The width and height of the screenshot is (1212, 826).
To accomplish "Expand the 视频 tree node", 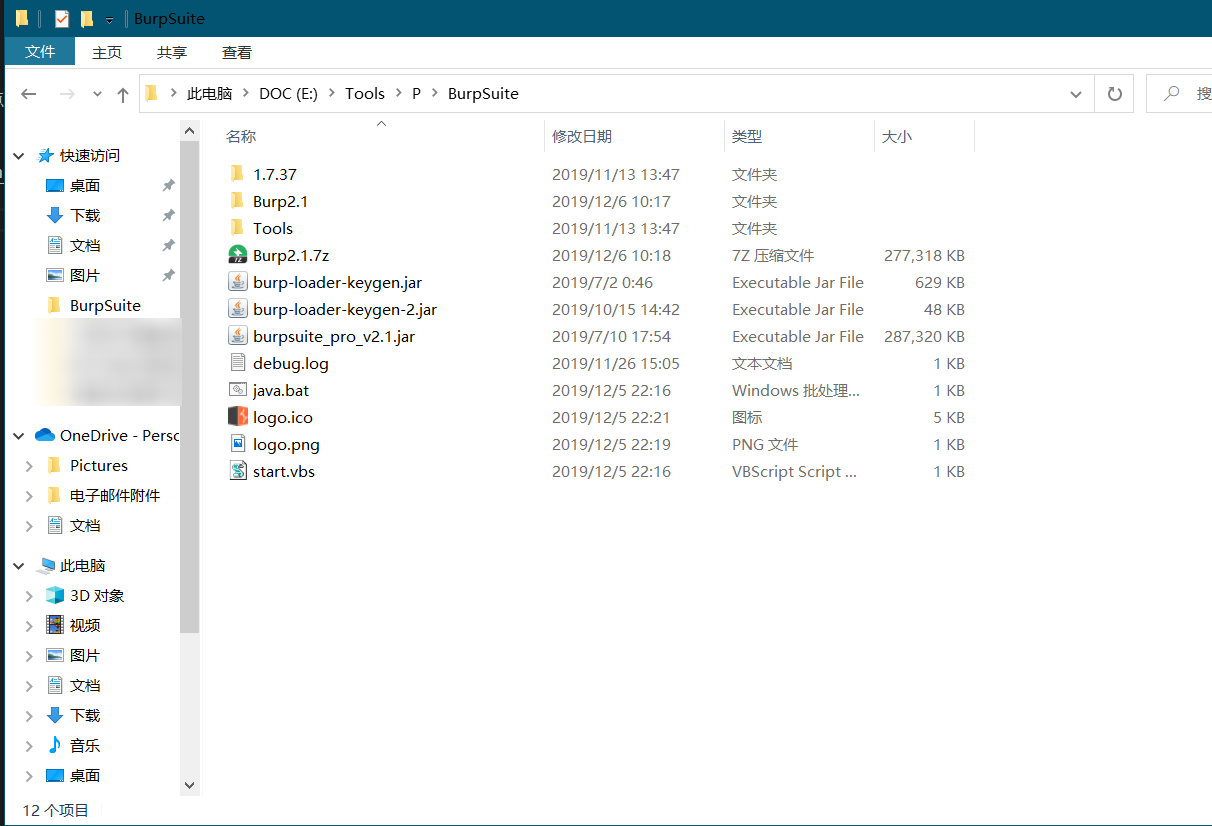I will tap(29, 625).
